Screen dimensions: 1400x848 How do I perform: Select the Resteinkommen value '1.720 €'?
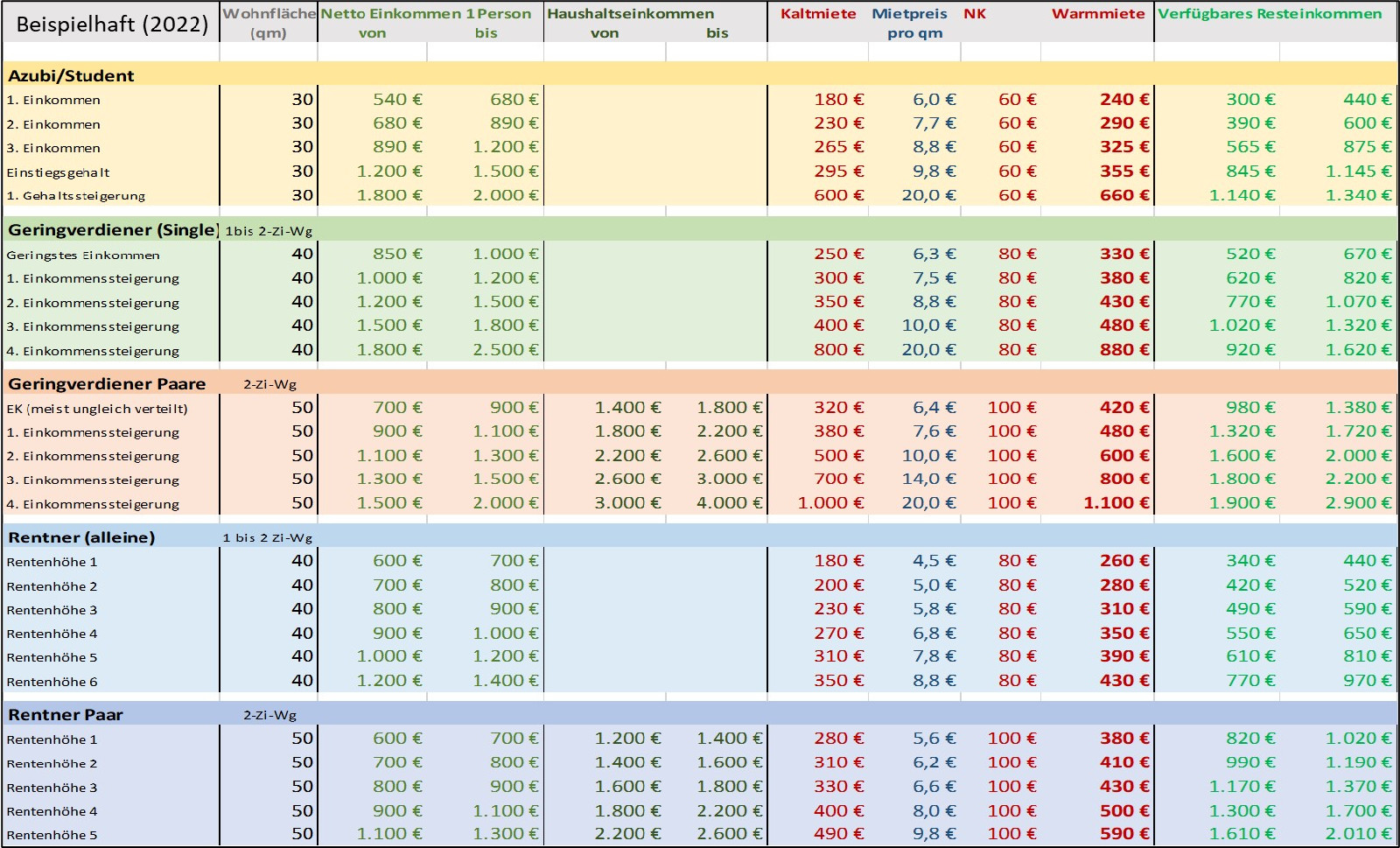click(1358, 431)
